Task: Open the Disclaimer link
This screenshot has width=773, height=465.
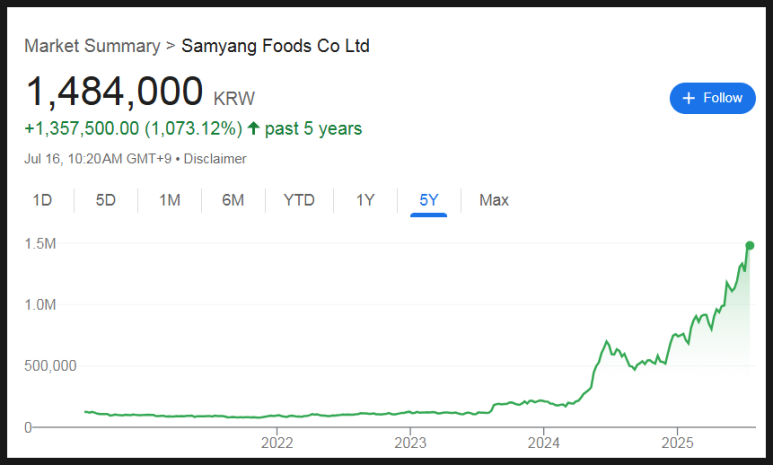Action: point(215,159)
